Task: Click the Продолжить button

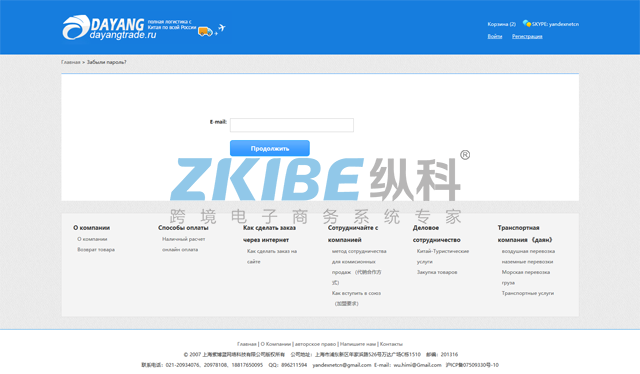Action: point(270,148)
